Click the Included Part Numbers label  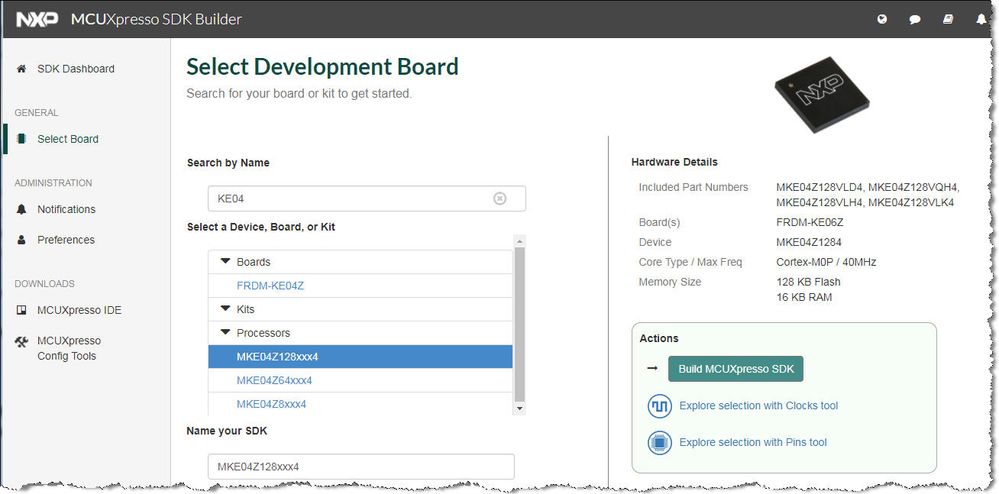693,187
